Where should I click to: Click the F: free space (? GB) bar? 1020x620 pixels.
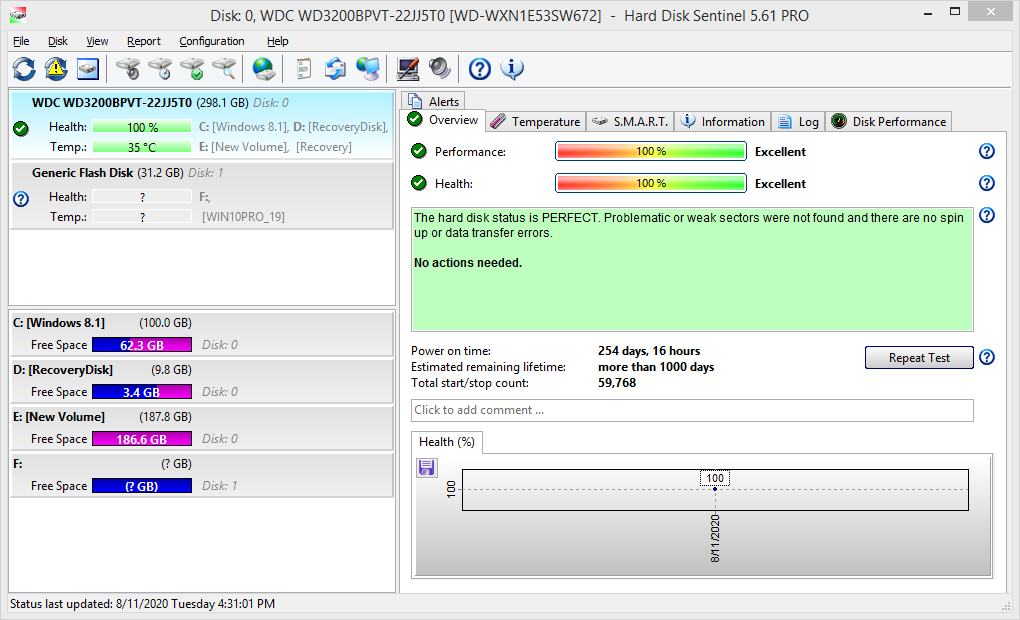coord(142,485)
